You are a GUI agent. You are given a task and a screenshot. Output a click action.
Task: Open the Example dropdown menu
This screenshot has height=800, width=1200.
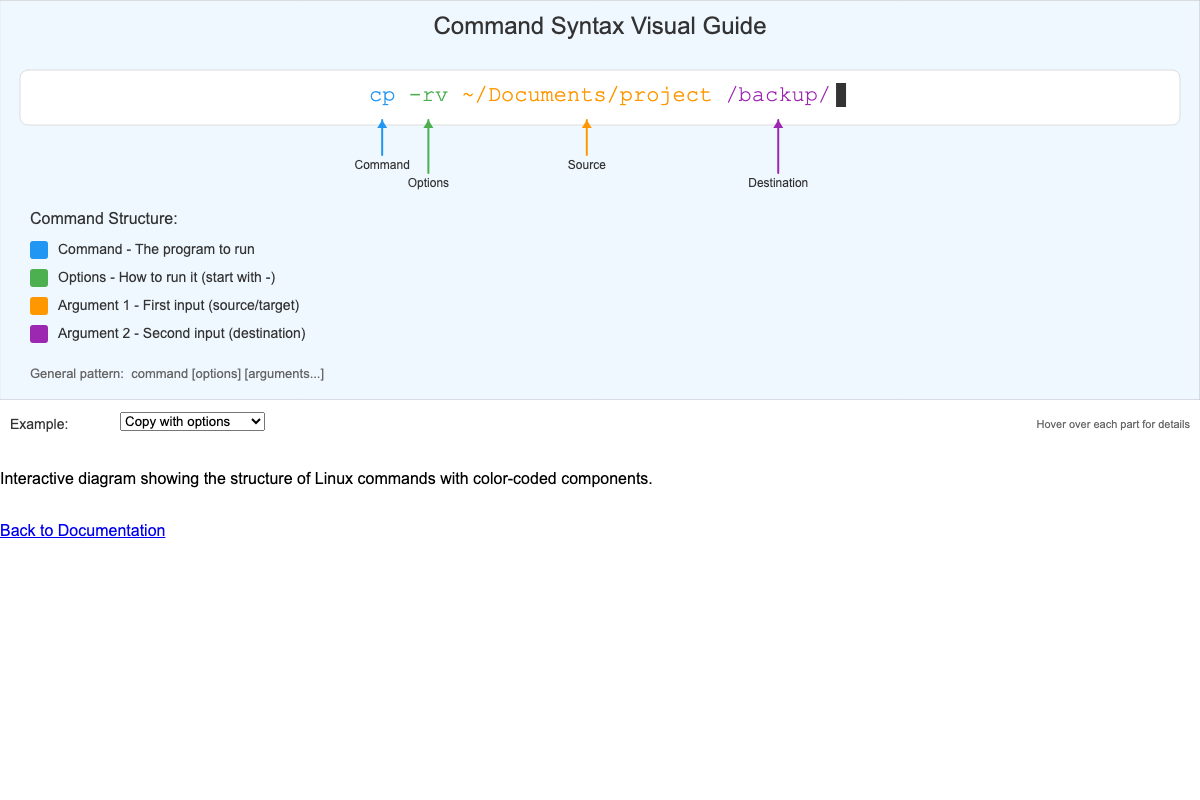pyautogui.click(x=192, y=421)
